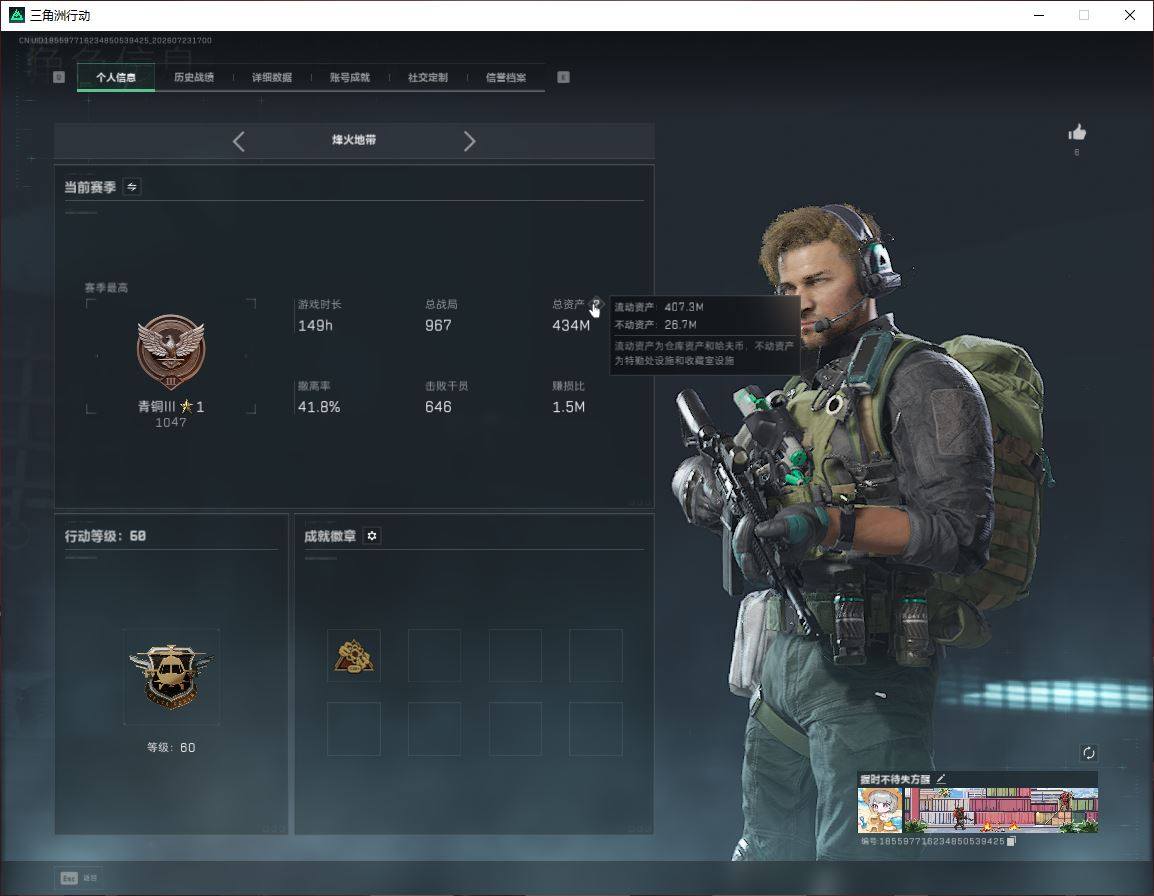Image resolution: width=1154 pixels, height=896 pixels.
Task: Click the 1.5M profit ratio value
Action: point(568,407)
